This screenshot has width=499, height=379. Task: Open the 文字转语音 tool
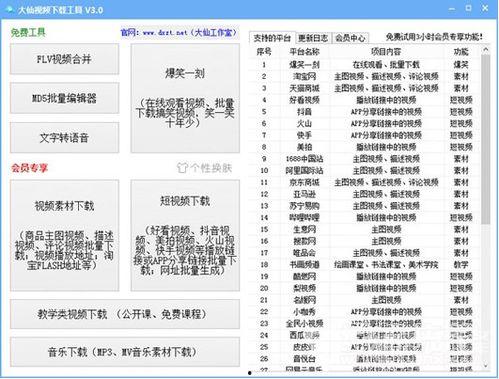pos(64,138)
